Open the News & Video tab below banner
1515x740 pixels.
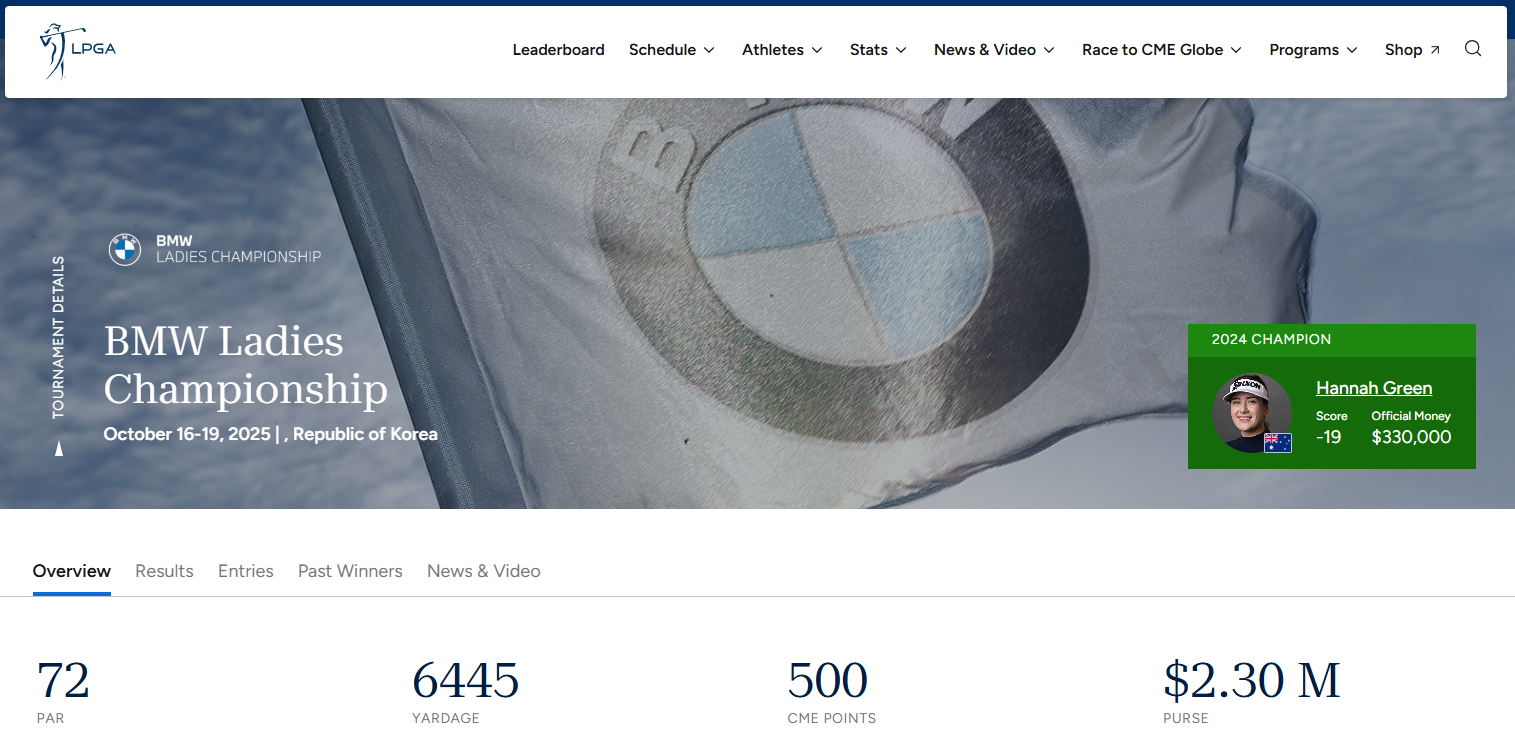484,571
